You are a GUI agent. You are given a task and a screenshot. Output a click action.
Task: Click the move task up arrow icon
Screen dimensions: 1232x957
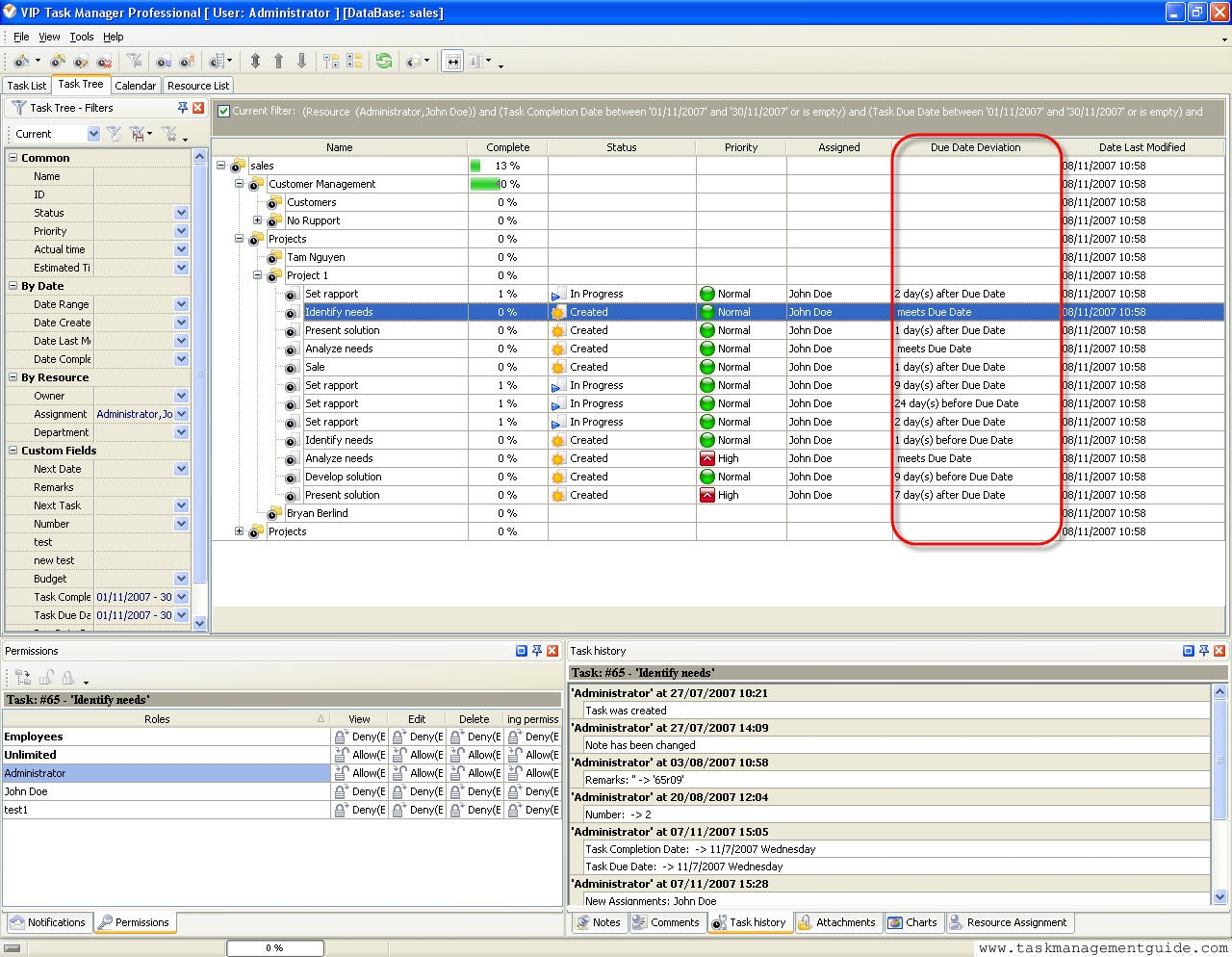278,61
